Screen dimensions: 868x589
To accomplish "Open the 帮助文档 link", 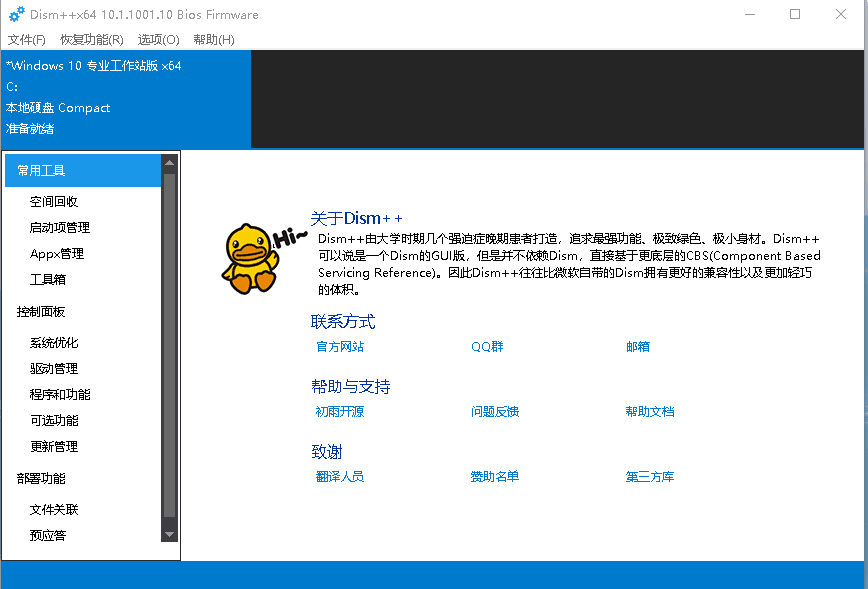I will point(650,411).
